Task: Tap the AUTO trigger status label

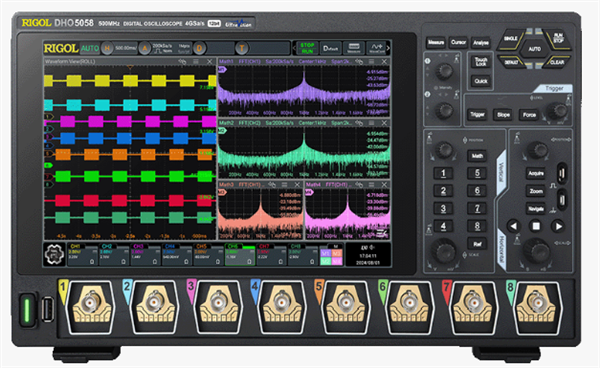Action: [x=90, y=48]
